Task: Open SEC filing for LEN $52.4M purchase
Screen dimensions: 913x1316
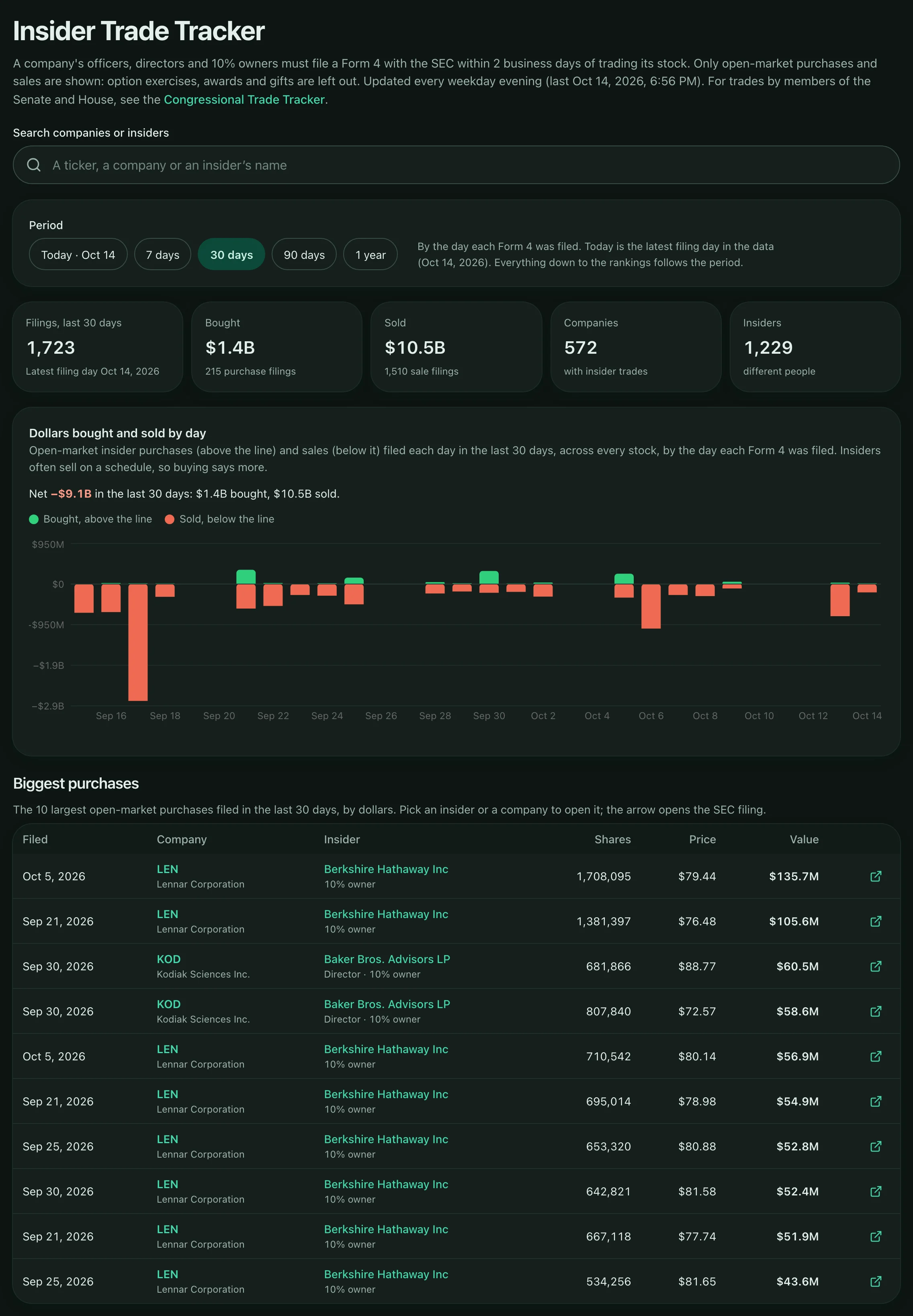Action: [875, 1191]
